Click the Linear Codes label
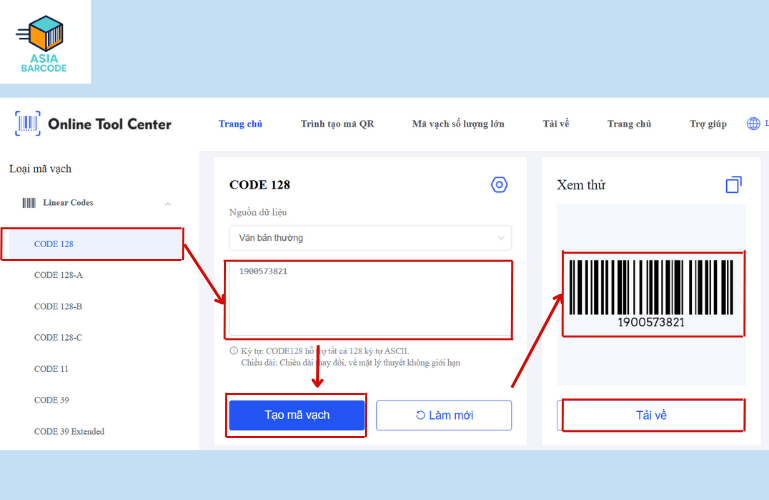This screenshot has height=500, width=769. [x=68, y=202]
